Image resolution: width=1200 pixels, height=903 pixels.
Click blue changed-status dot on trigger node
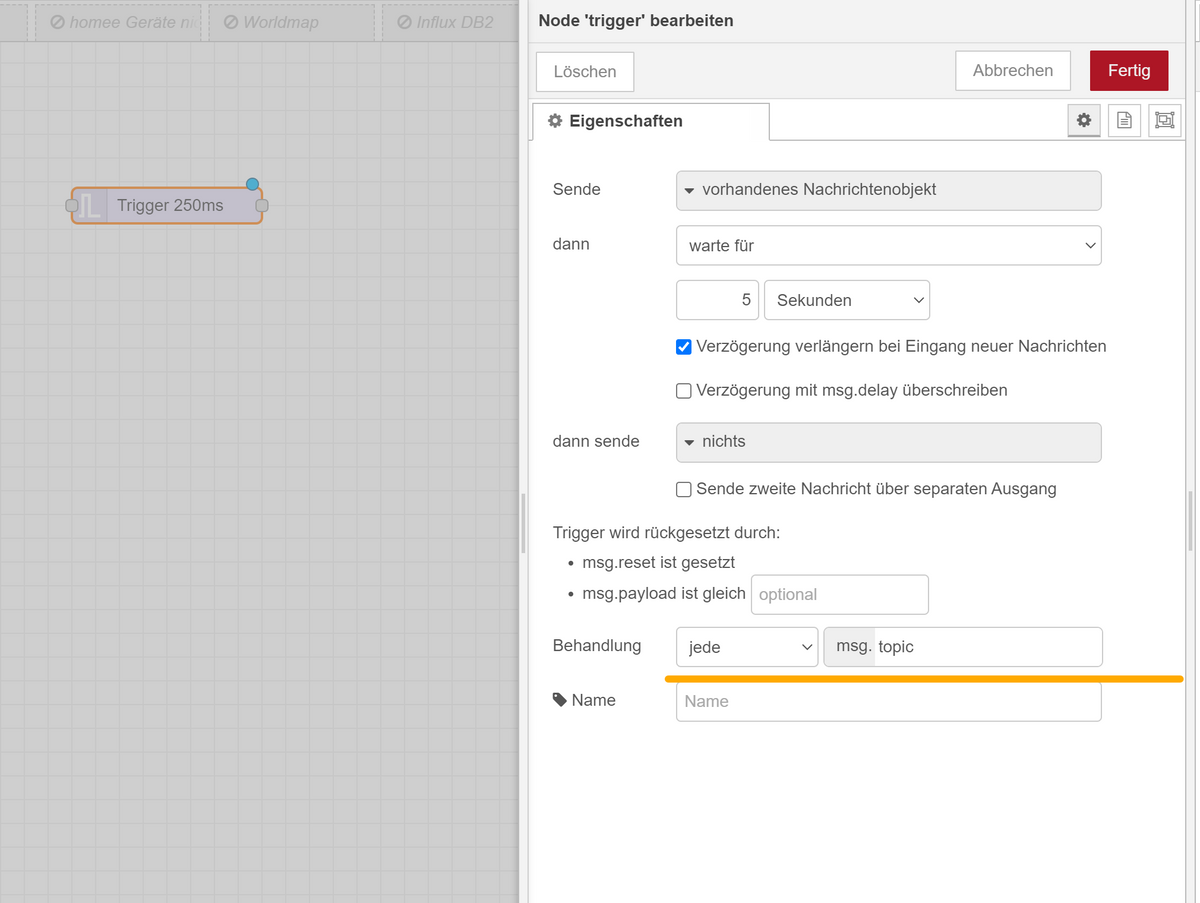252,184
